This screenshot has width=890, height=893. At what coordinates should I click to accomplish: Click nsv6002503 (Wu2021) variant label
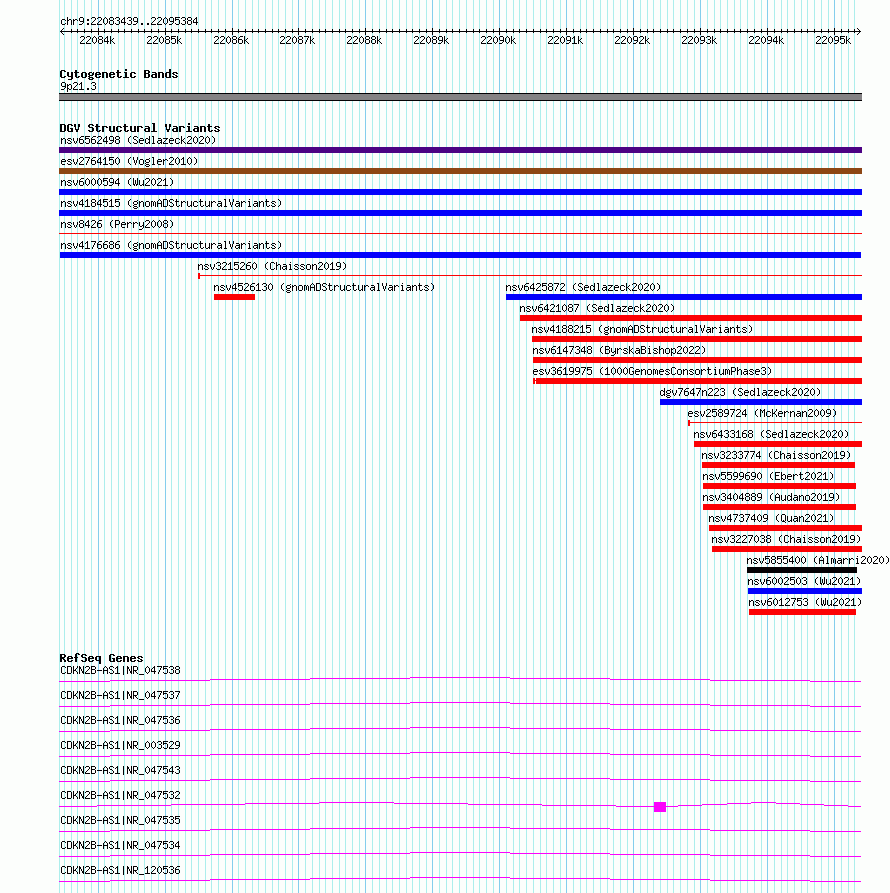point(804,581)
